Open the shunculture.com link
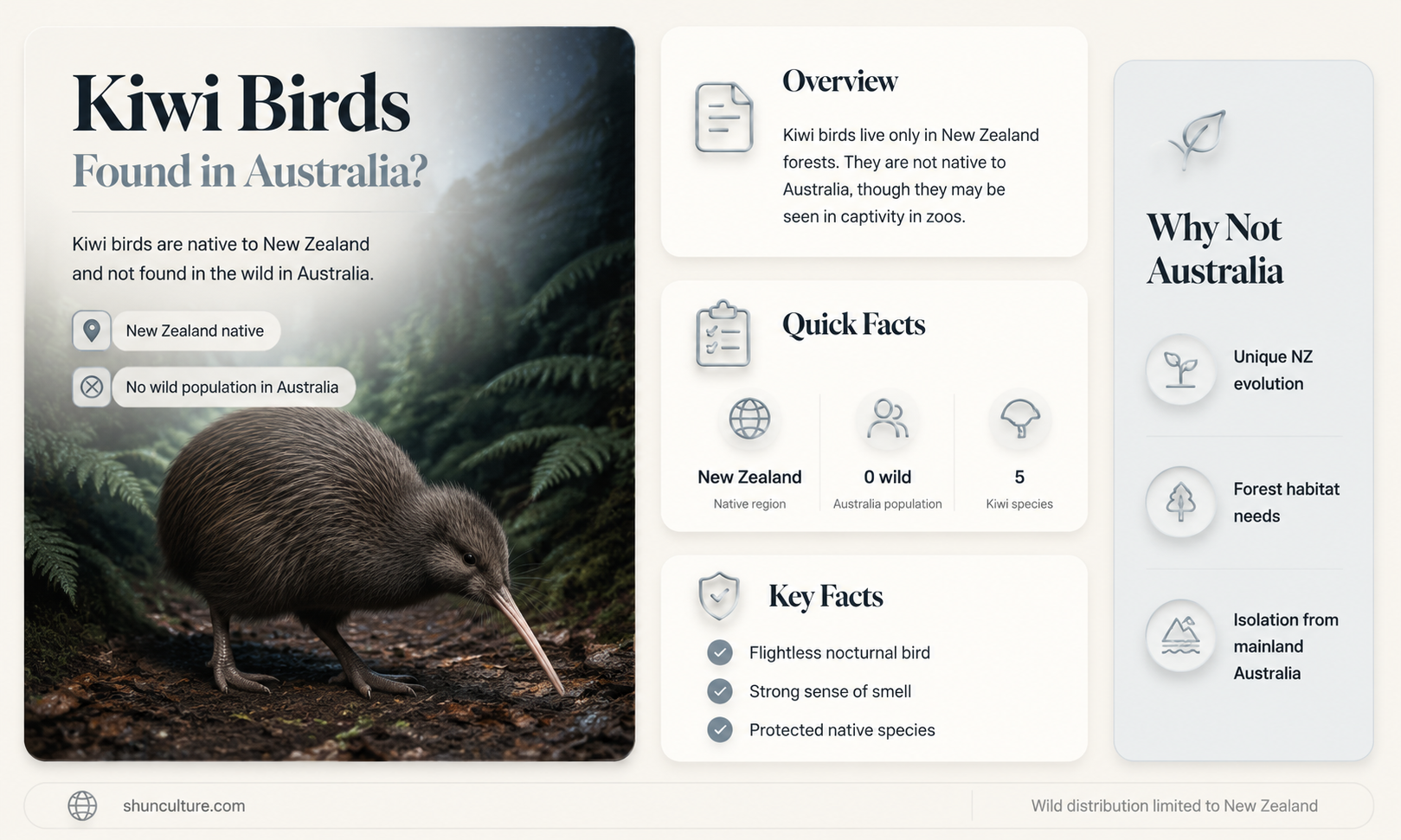The width and height of the screenshot is (1401, 840). [x=183, y=805]
